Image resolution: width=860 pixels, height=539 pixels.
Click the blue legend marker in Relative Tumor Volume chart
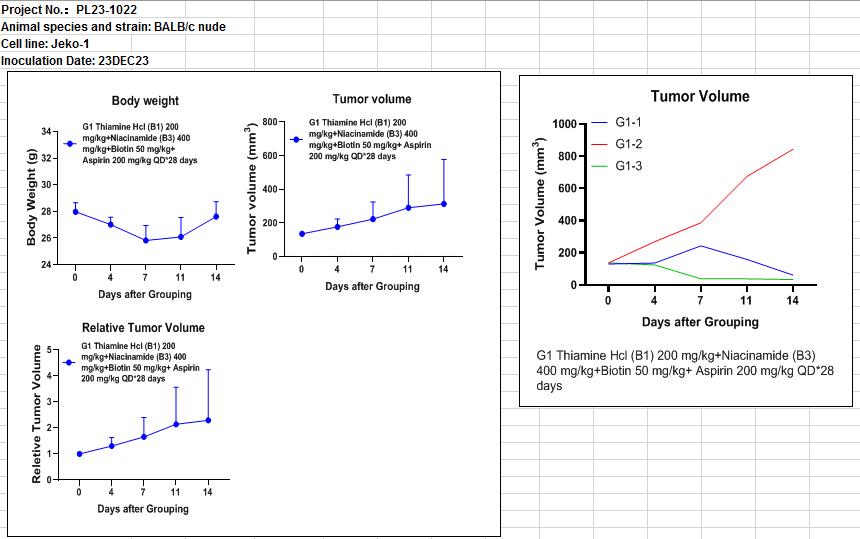coord(69,362)
